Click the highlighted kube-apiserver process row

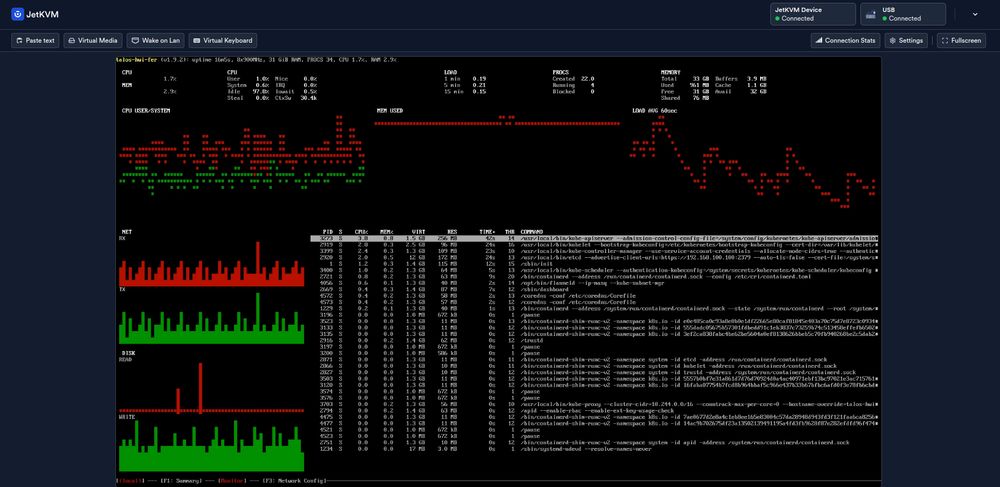(594, 238)
